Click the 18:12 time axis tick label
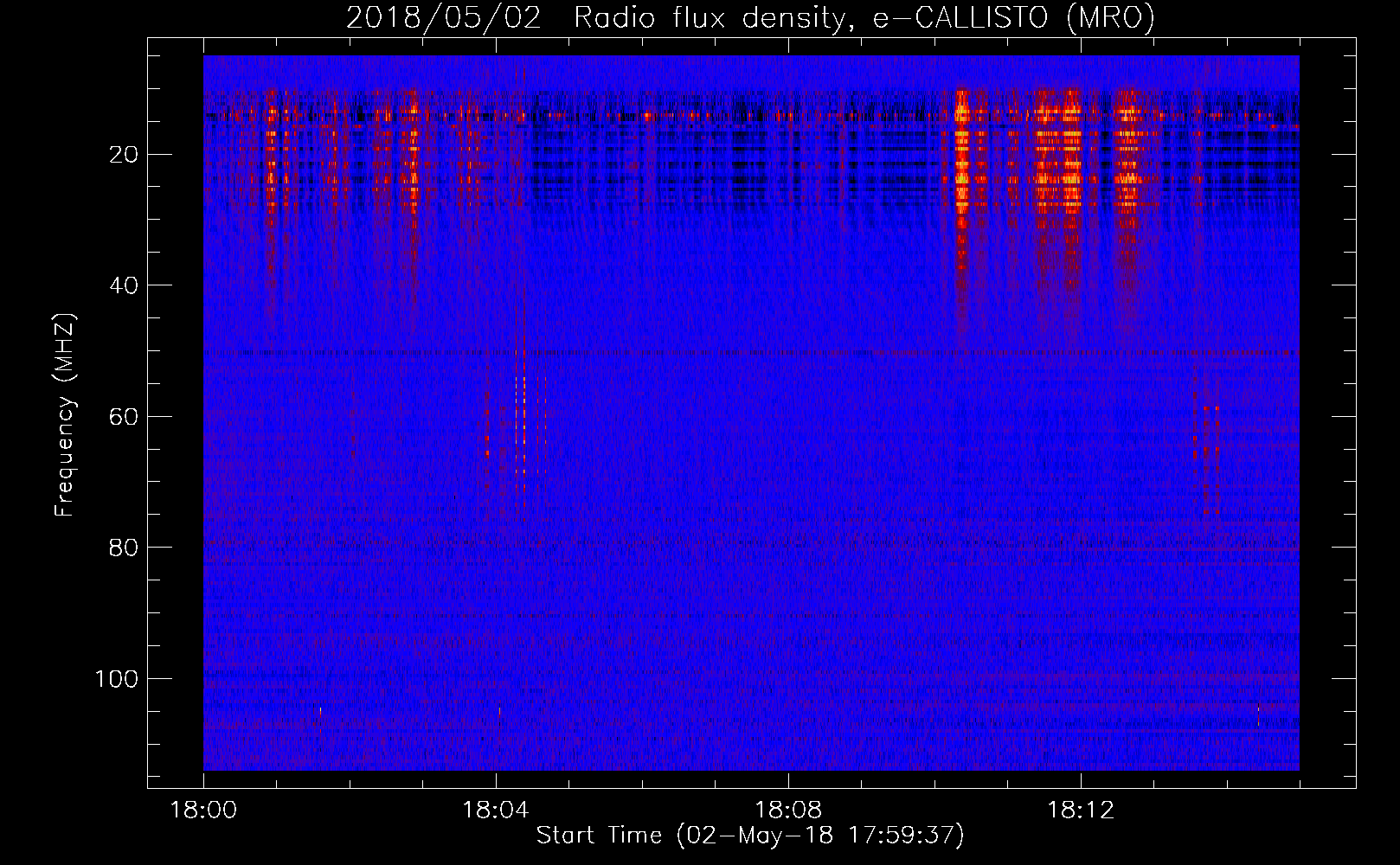The height and width of the screenshot is (865, 1400). tap(1081, 811)
